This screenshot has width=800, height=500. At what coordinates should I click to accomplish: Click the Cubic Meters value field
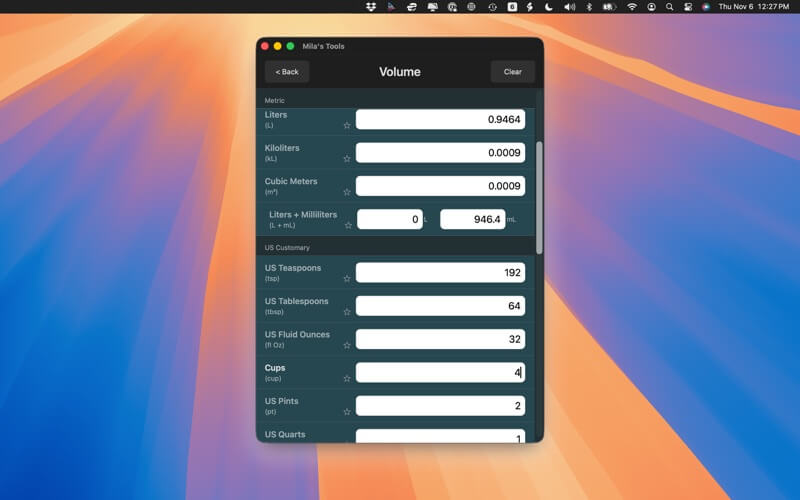tap(440, 186)
